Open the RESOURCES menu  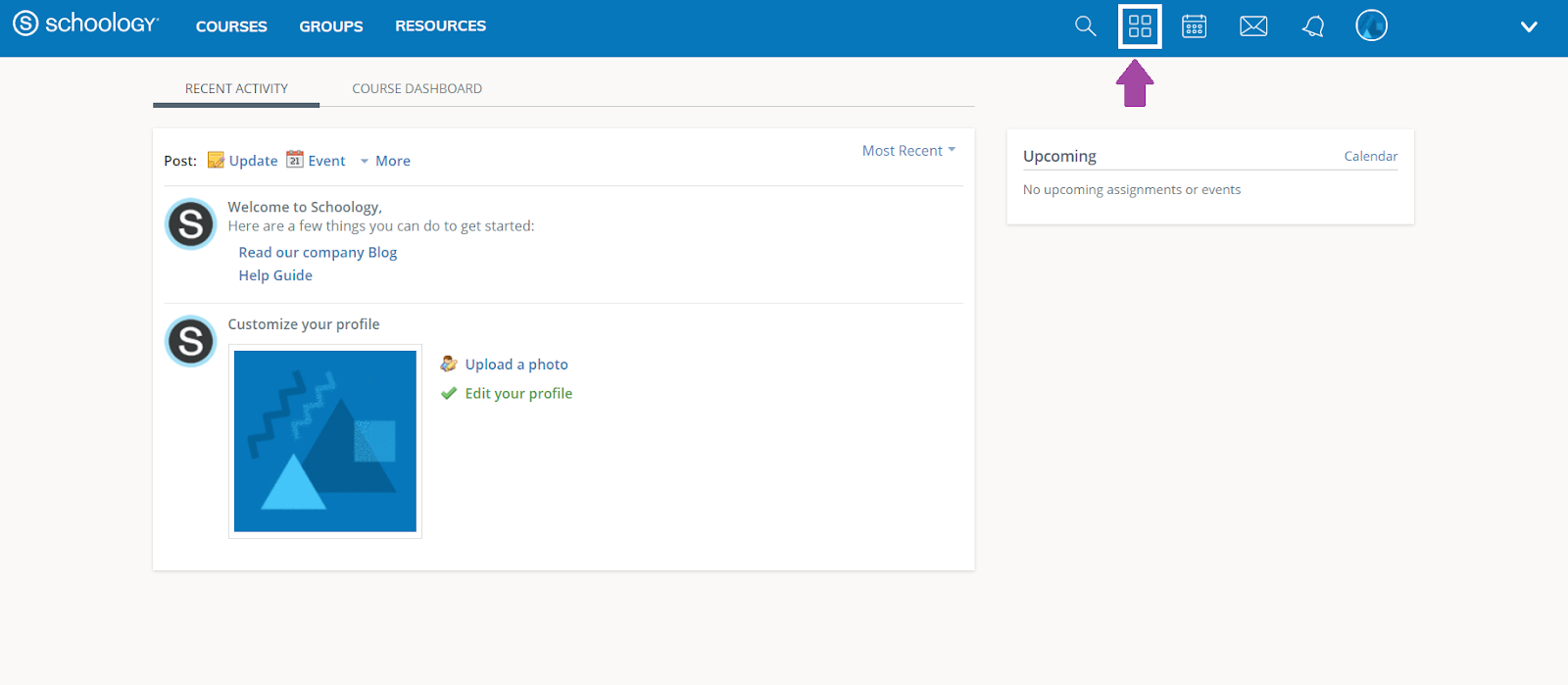point(440,25)
